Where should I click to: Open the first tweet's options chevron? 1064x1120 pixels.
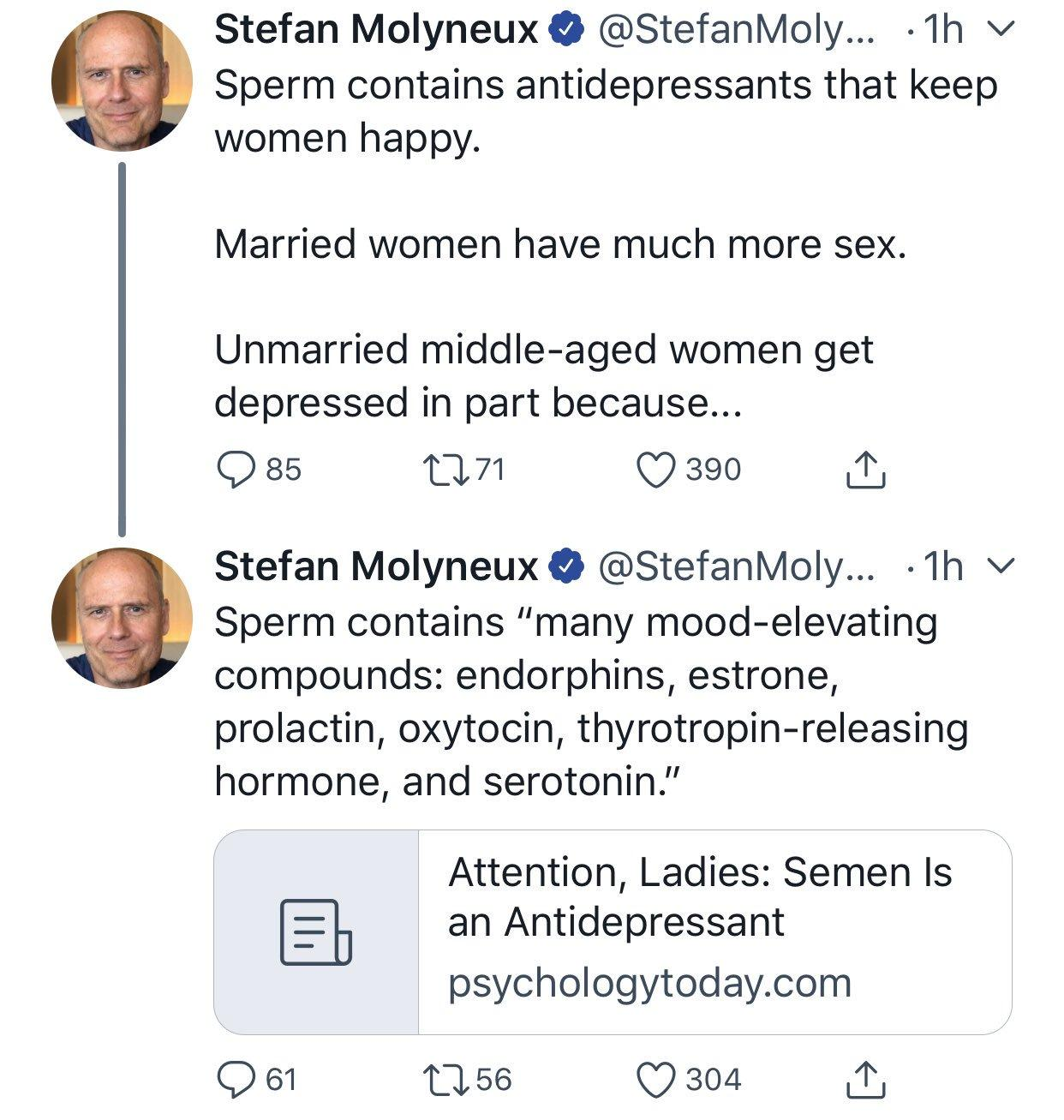(1001, 30)
